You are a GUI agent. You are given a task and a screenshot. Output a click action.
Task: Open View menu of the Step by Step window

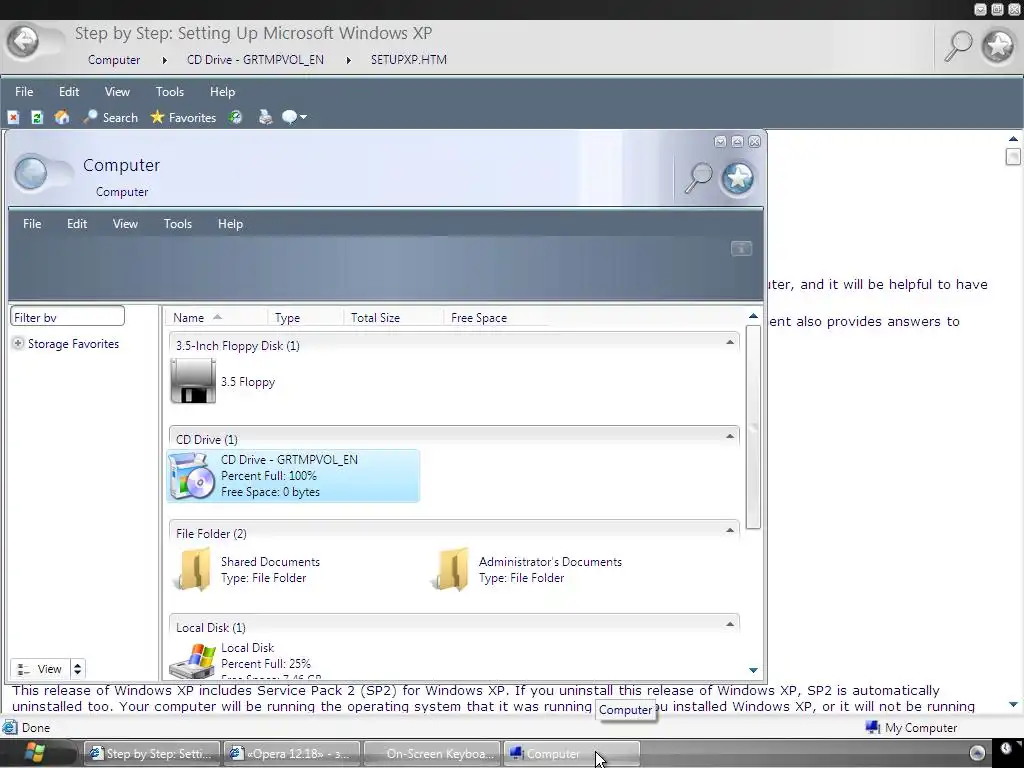(117, 92)
